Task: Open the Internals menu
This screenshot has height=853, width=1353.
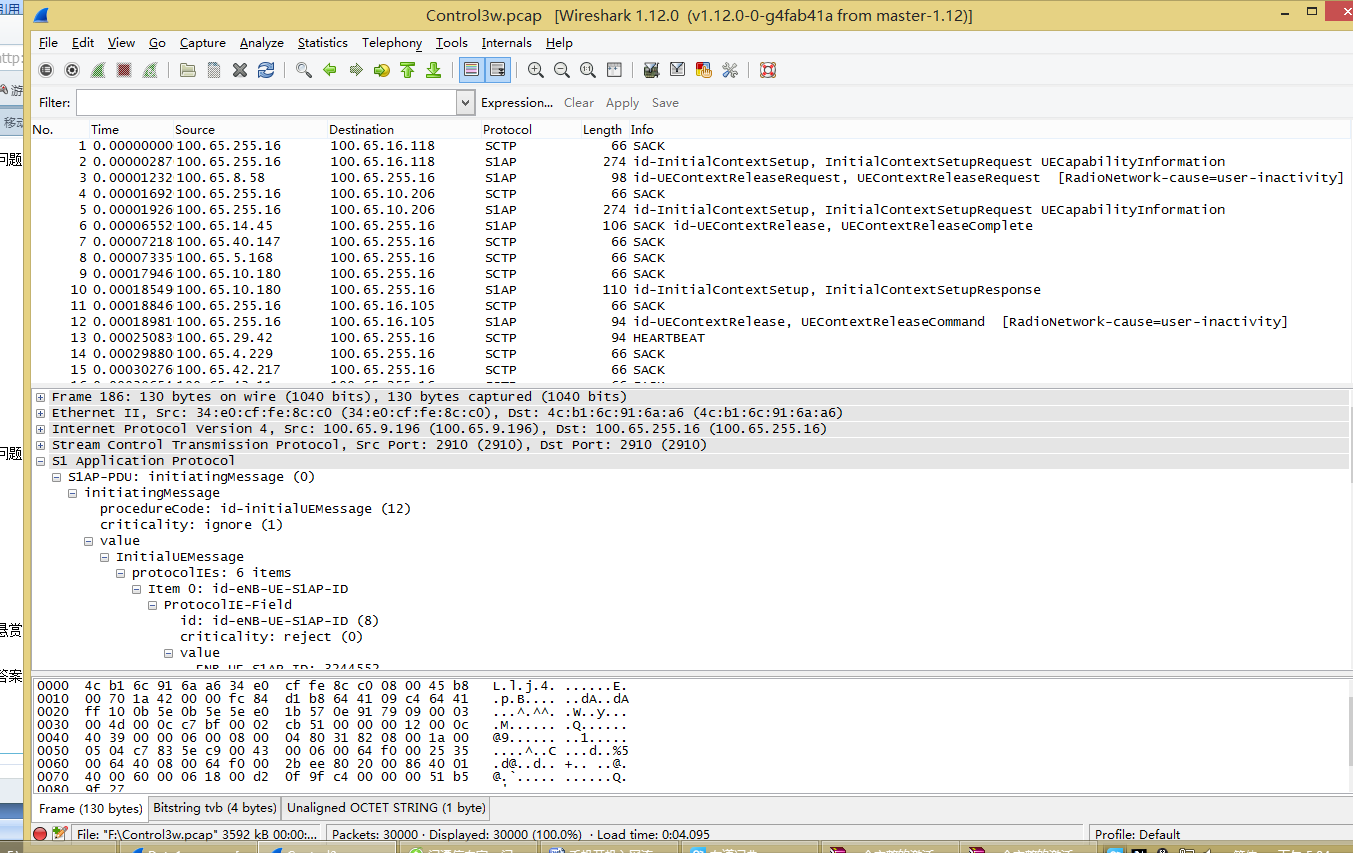Action: point(507,43)
